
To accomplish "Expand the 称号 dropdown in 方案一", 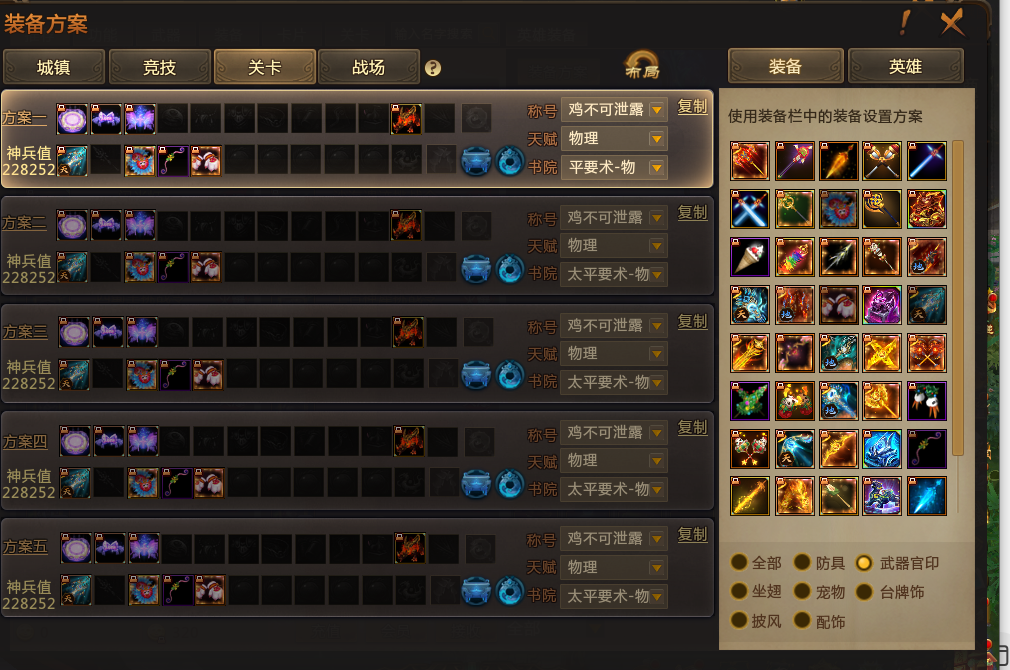I will click(614, 110).
